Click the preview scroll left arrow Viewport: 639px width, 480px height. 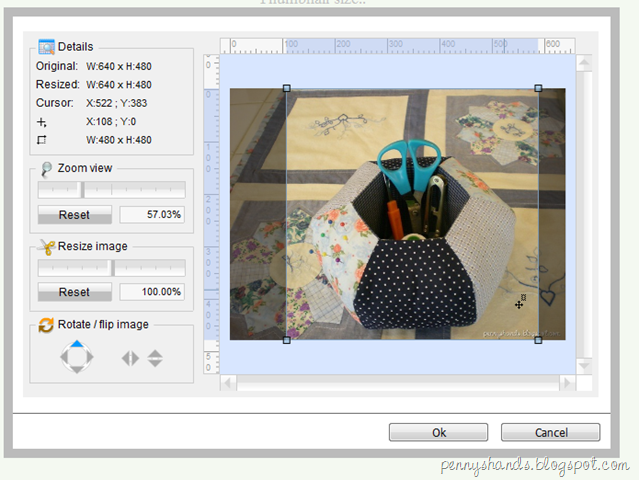[x=228, y=383]
